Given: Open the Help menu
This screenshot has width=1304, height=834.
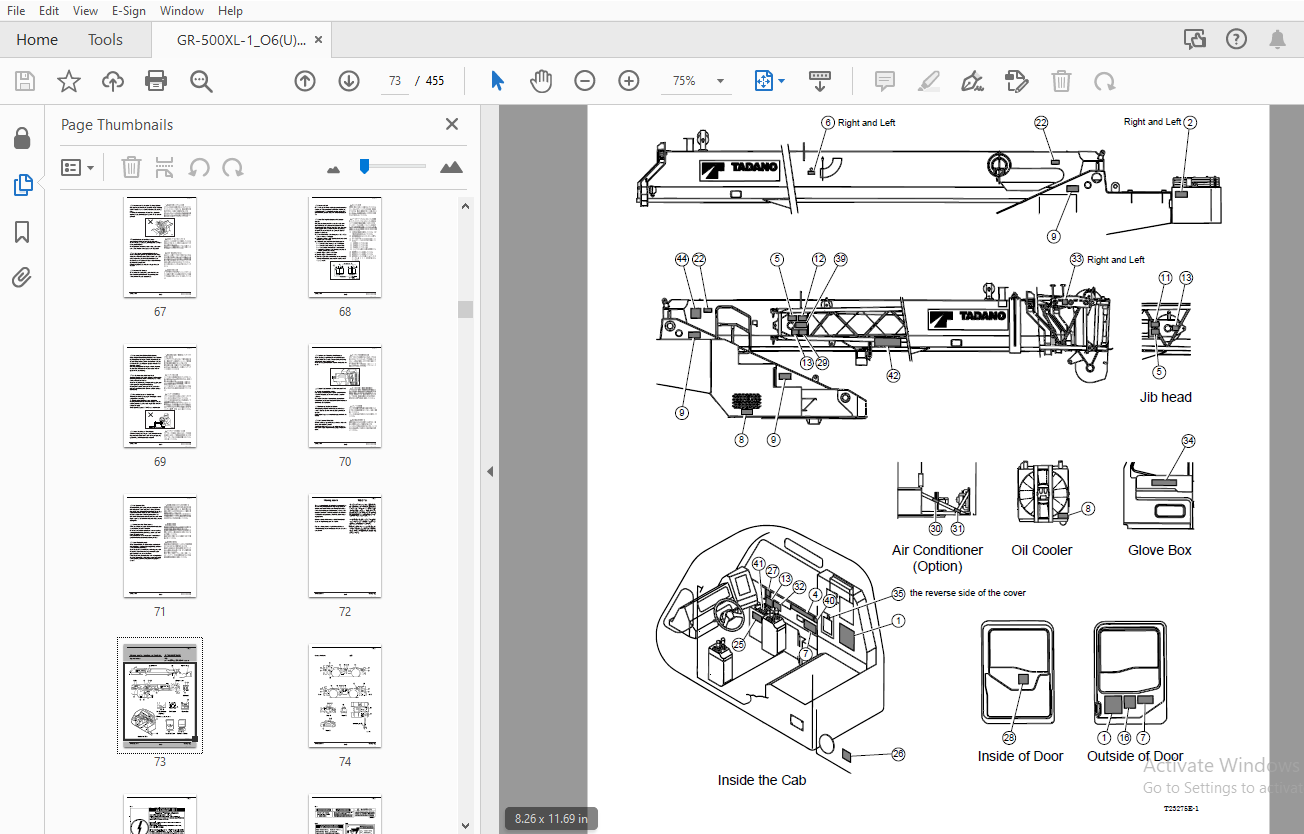Looking at the screenshot, I should 230,11.
